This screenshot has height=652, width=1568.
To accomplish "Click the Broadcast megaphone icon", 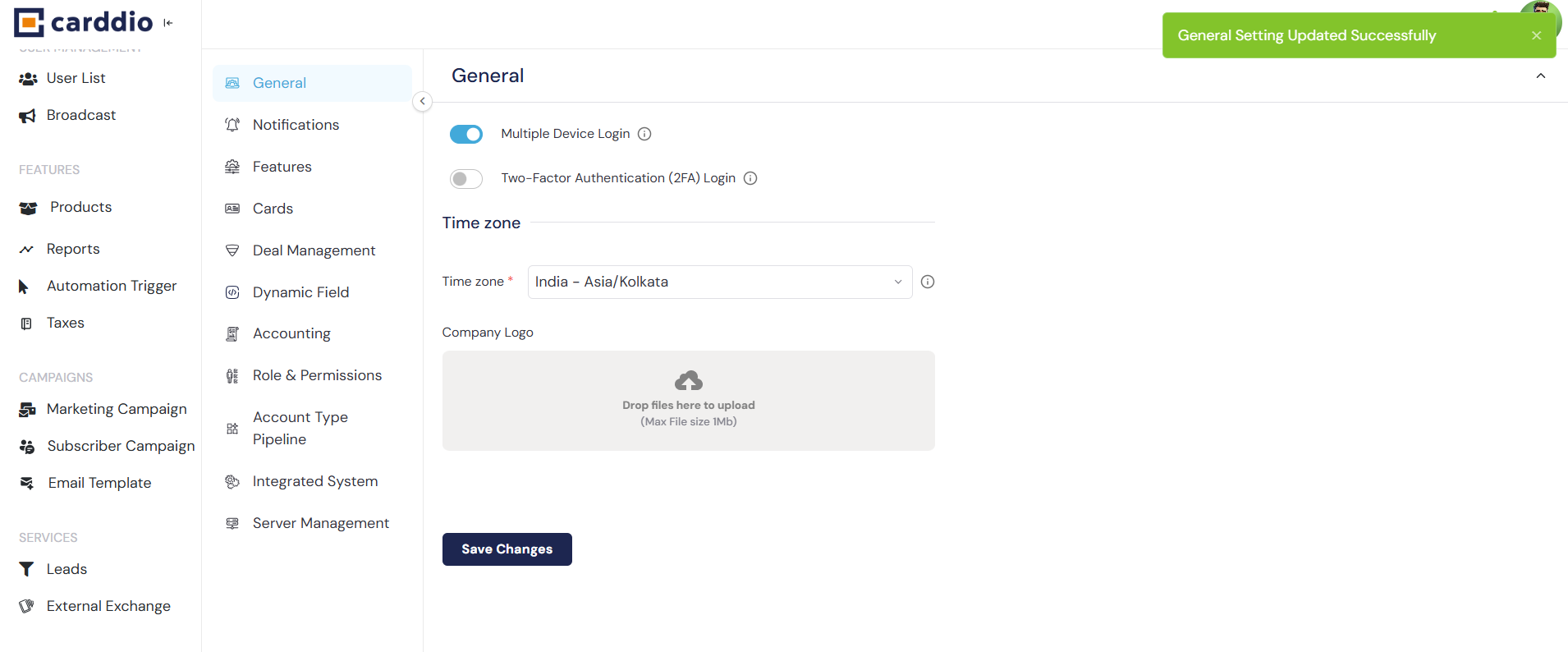I will (x=28, y=116).
